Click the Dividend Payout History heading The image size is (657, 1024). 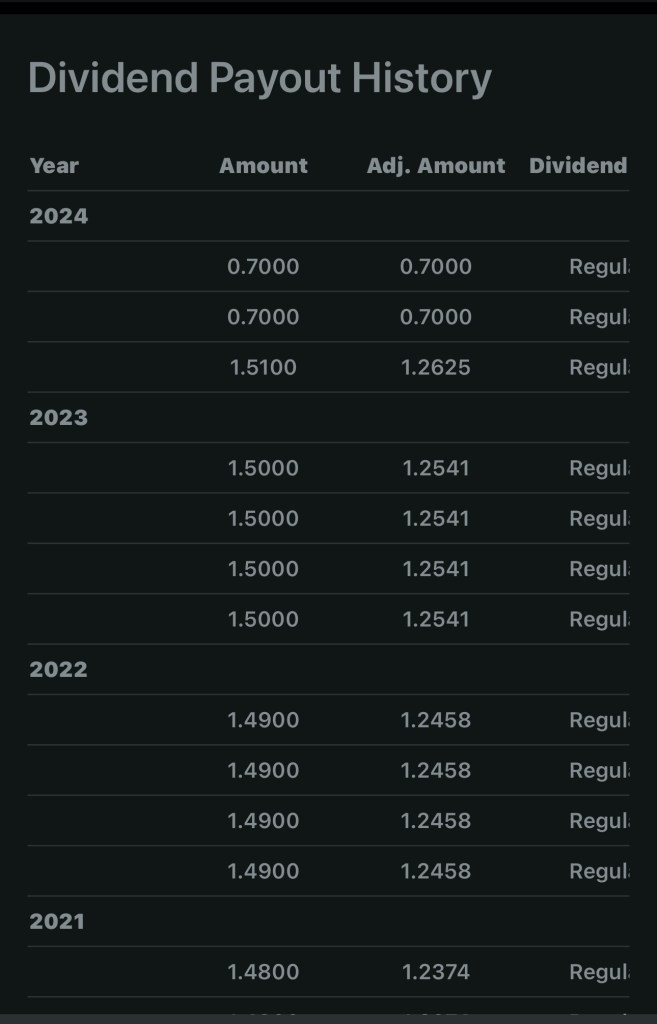coord(259,78)
